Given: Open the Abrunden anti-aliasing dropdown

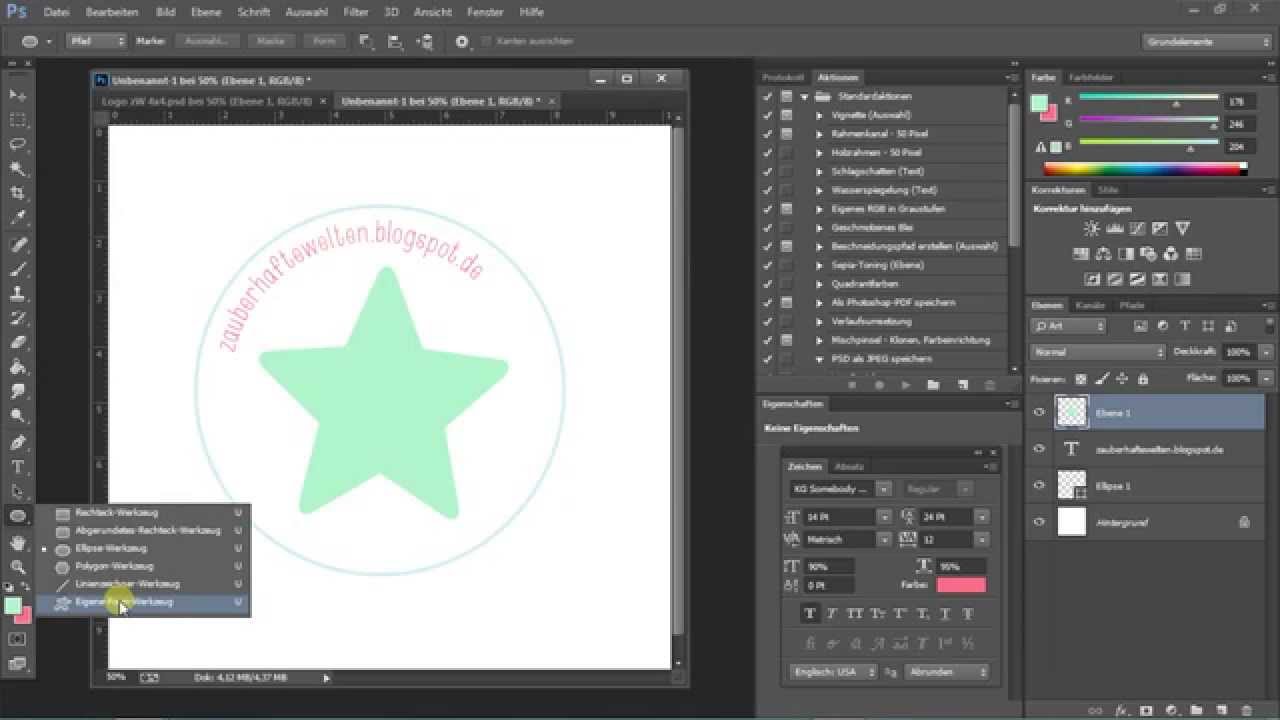Looking at the screenshot, I should tap(947, 672).
